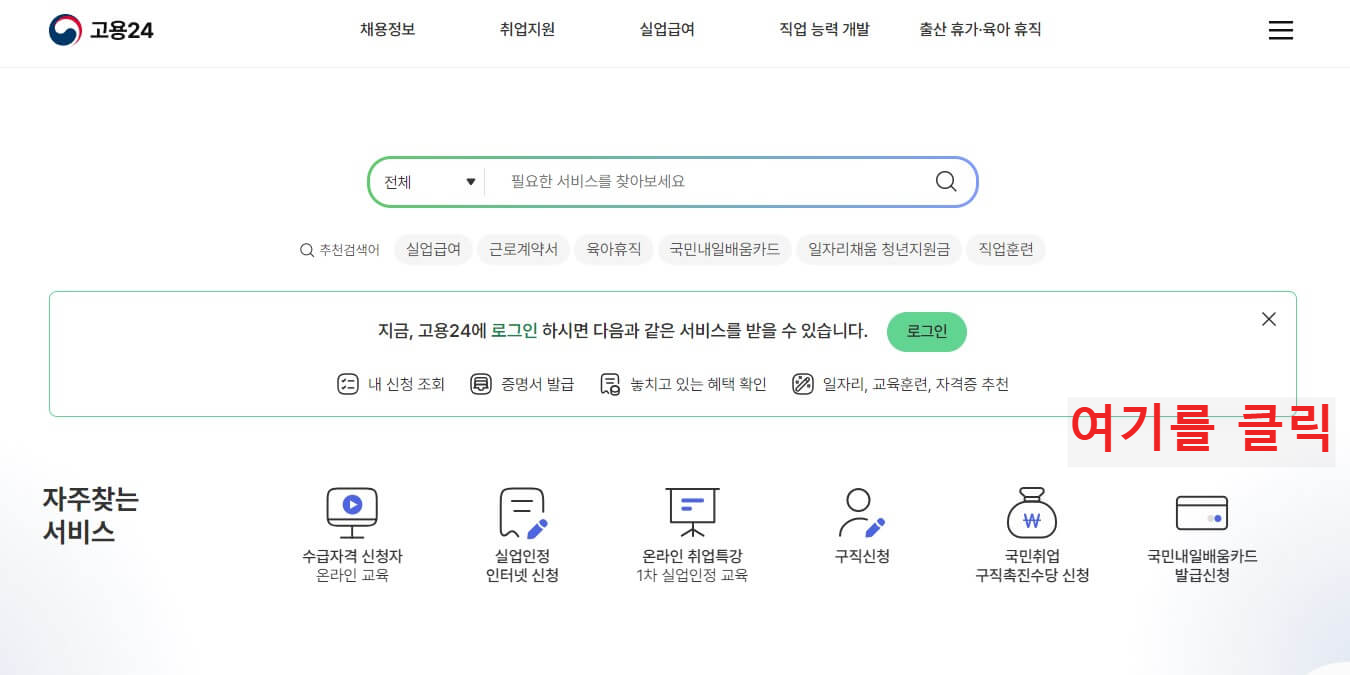Select the 일자리채움 청년지원금 keyword

tap(879, 249)
